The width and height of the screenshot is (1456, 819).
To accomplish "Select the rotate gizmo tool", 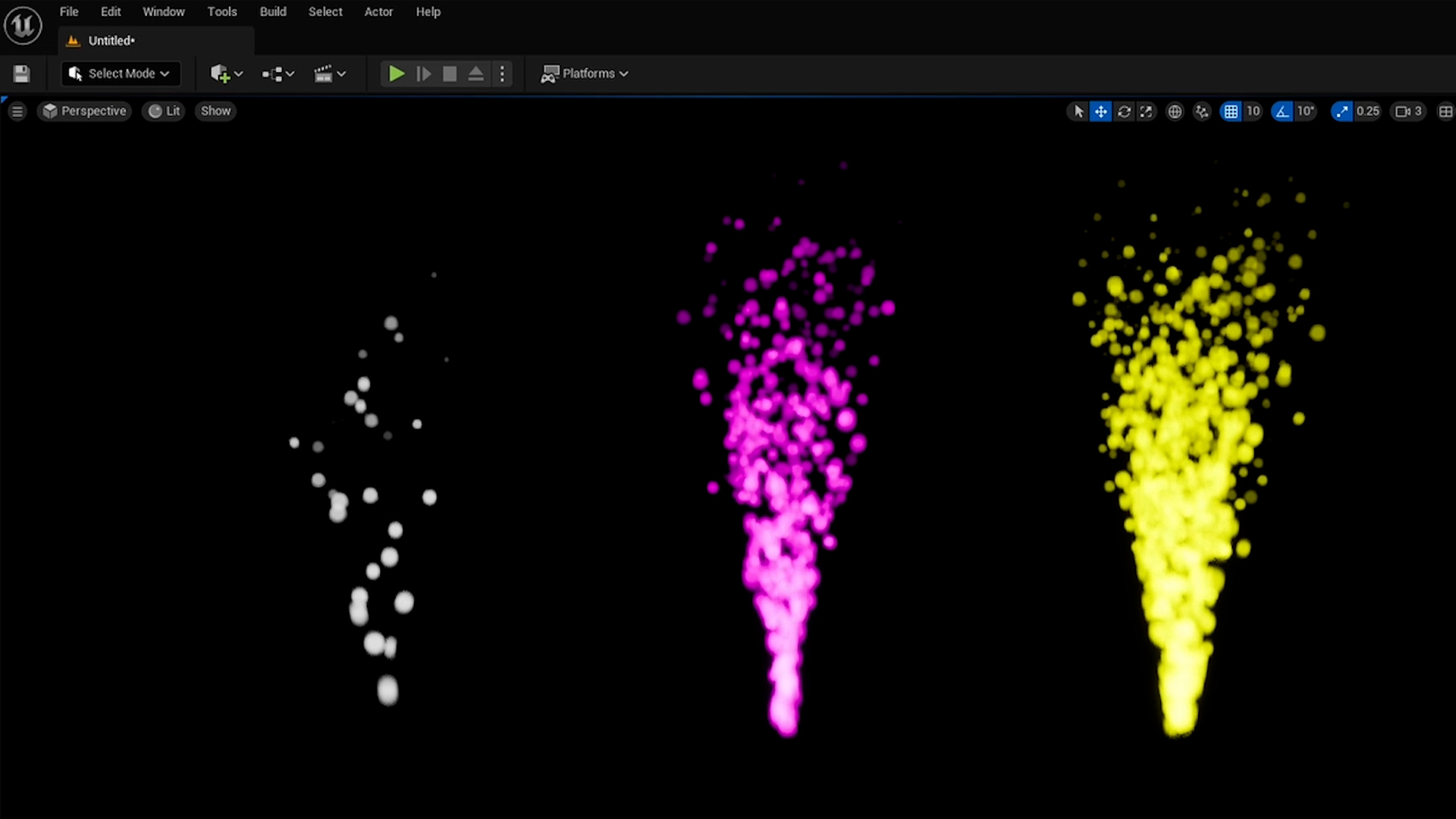I will 1124,111.
